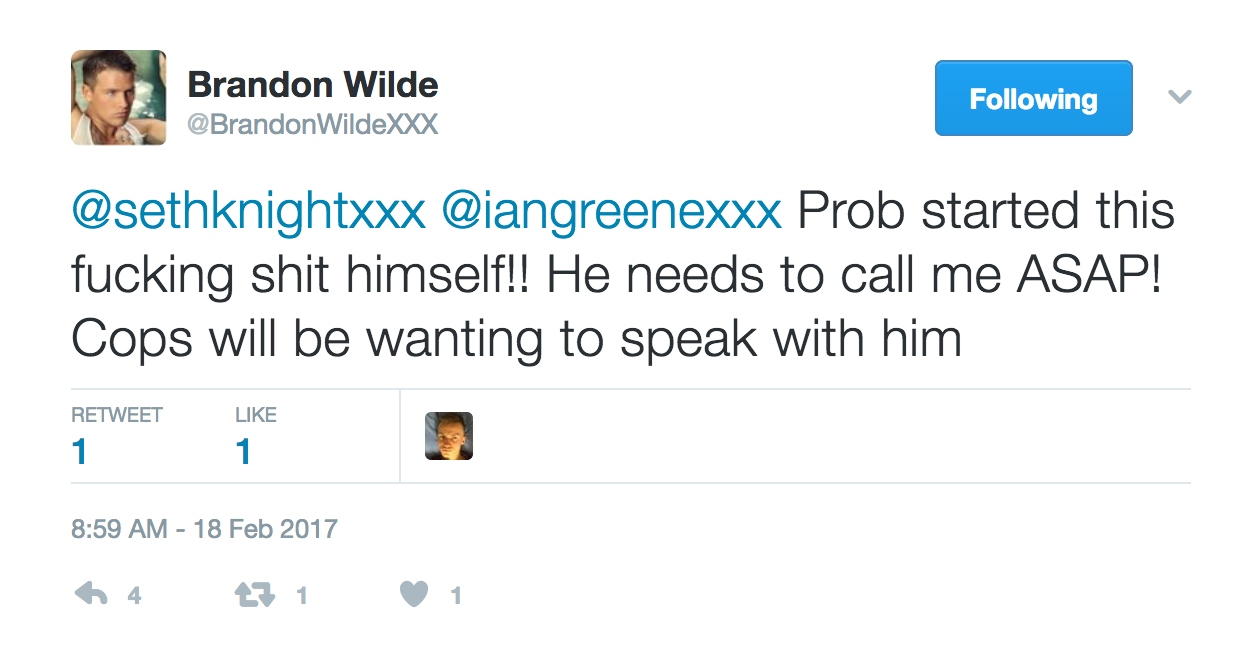Viewport: 1260px width, 652px height.
Task: Click count beside the heart icon
Action: point(456,597)
